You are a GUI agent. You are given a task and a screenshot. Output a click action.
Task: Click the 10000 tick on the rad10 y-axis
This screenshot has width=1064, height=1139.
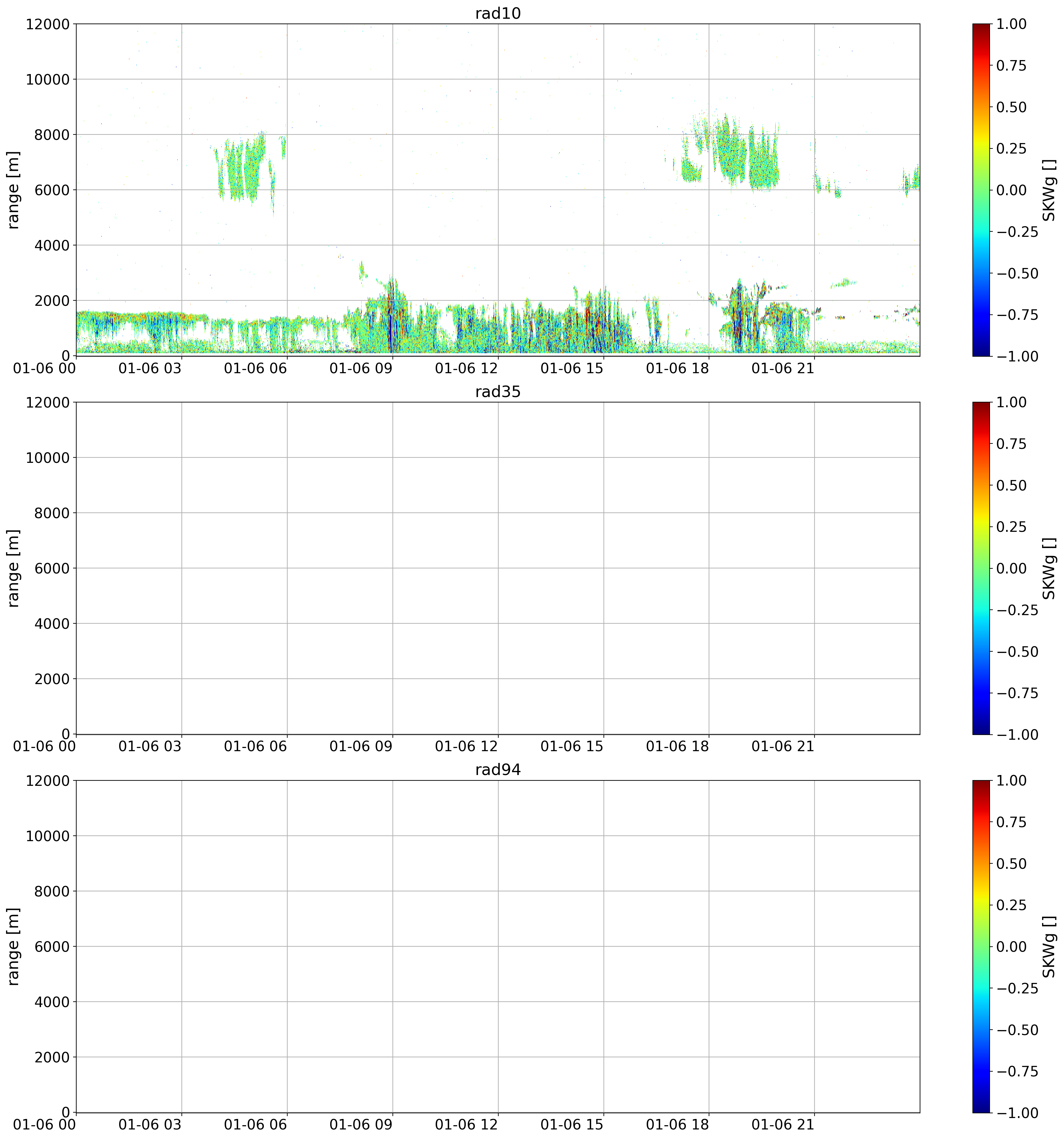[x=48, y=79]
